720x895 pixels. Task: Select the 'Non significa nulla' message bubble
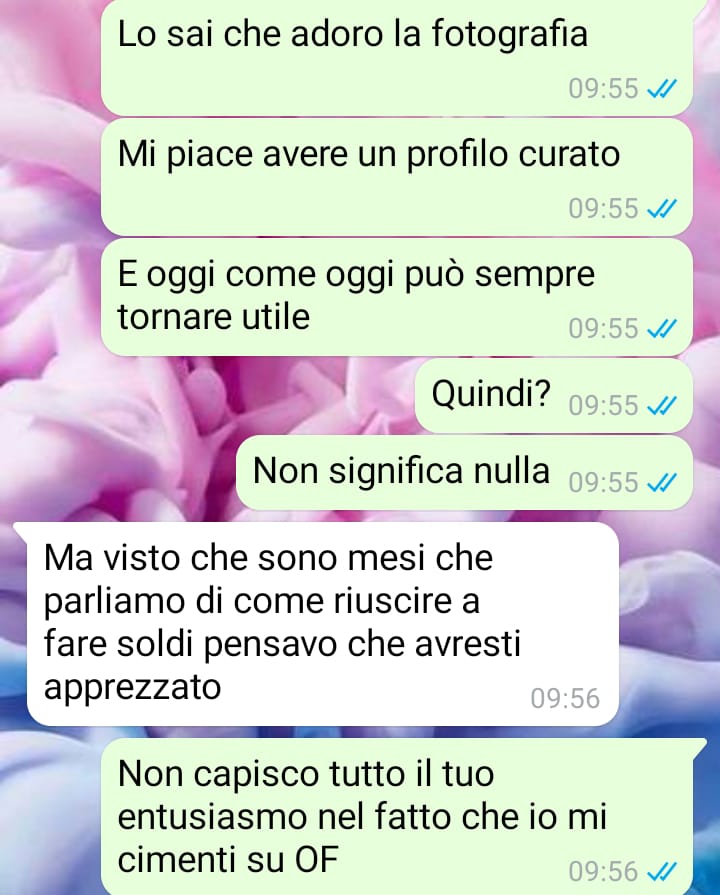point(465,473)
